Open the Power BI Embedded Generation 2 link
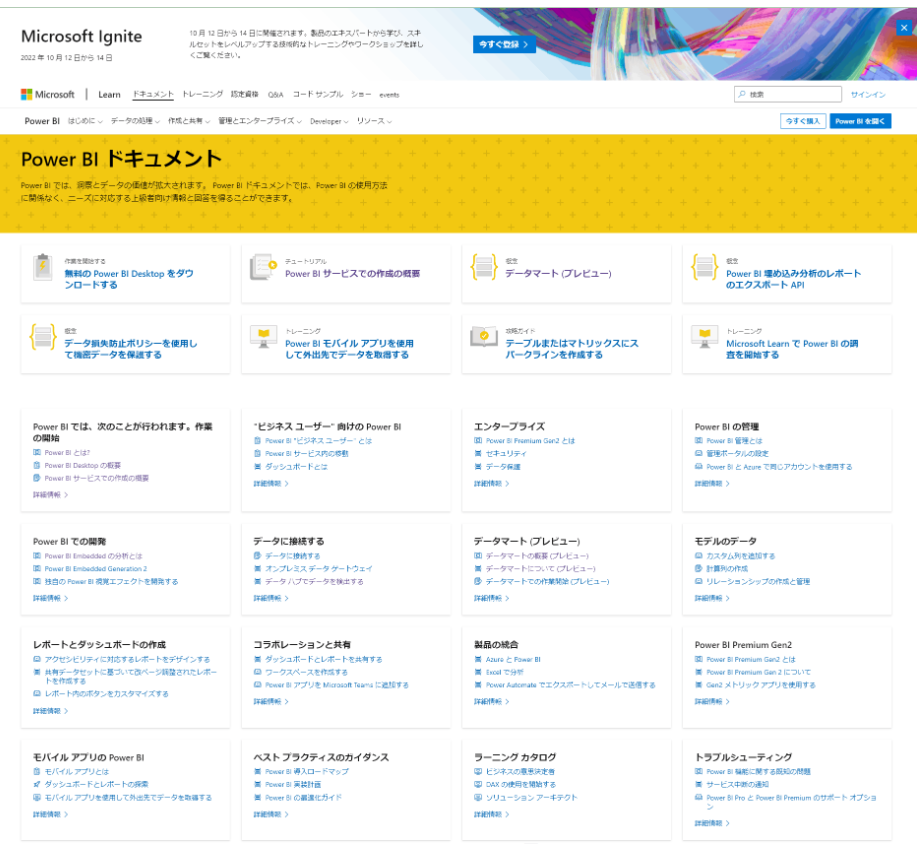The height and width of the screenshot is (852, 917). point(96,568)
